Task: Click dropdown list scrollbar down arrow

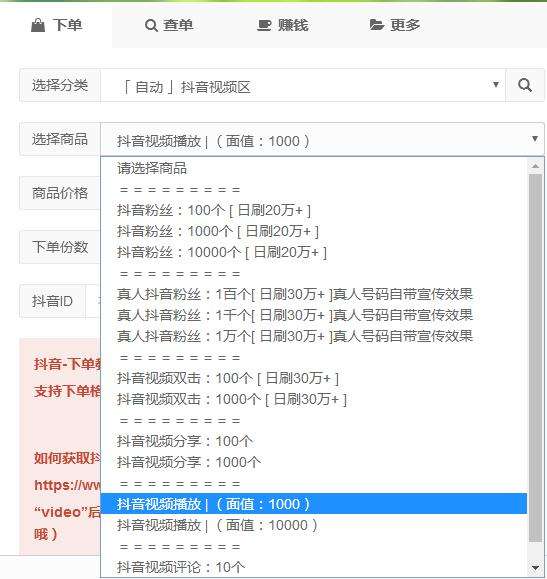Action: coord(535,568)
